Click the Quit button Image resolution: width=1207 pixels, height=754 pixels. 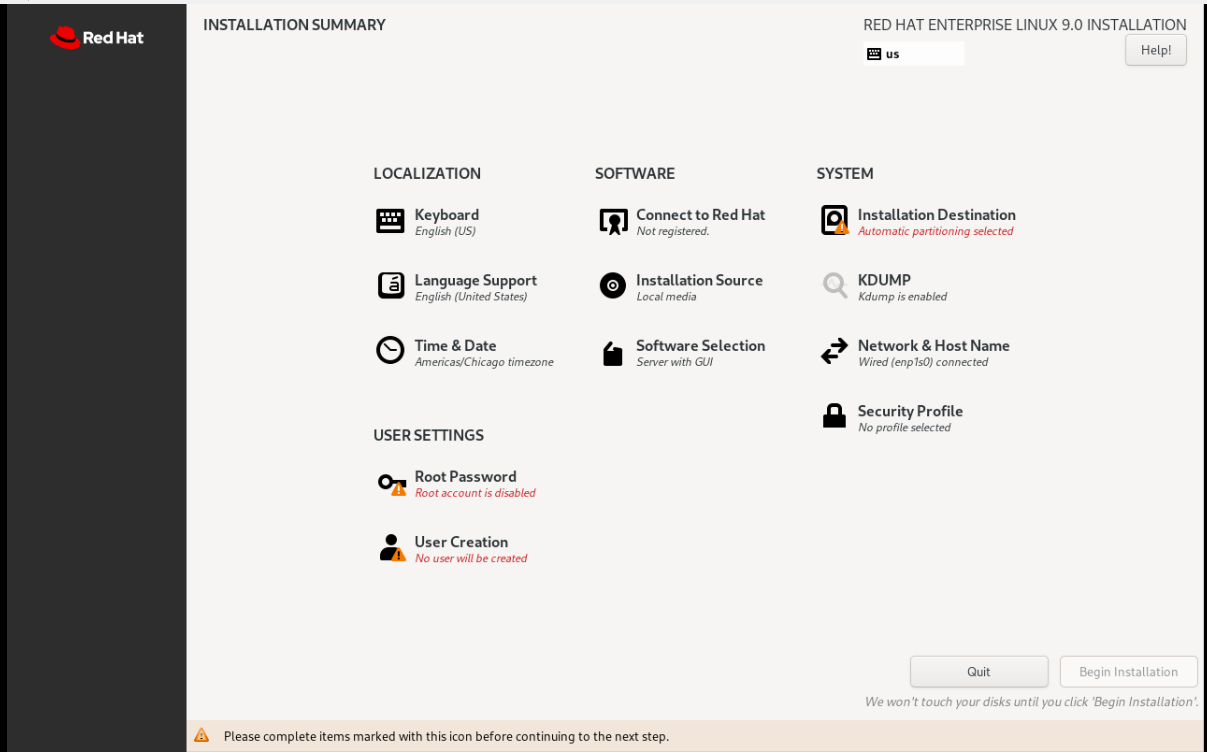979,672
